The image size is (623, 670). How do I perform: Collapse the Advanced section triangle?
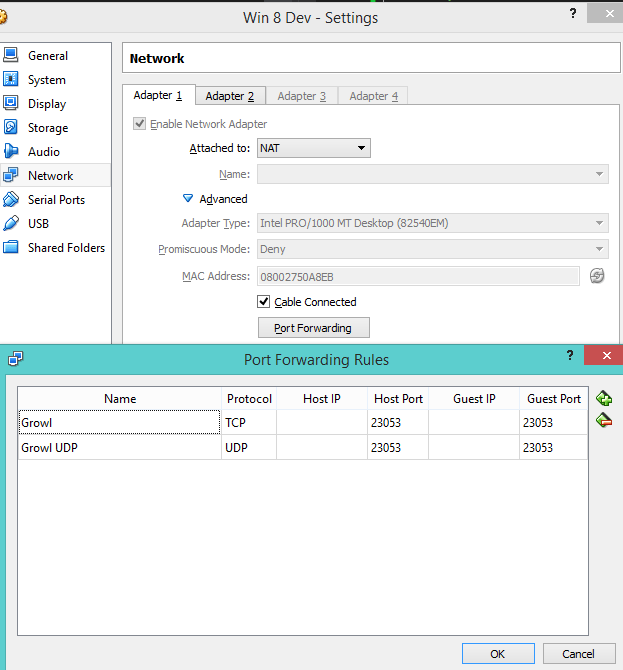(188, 199)
